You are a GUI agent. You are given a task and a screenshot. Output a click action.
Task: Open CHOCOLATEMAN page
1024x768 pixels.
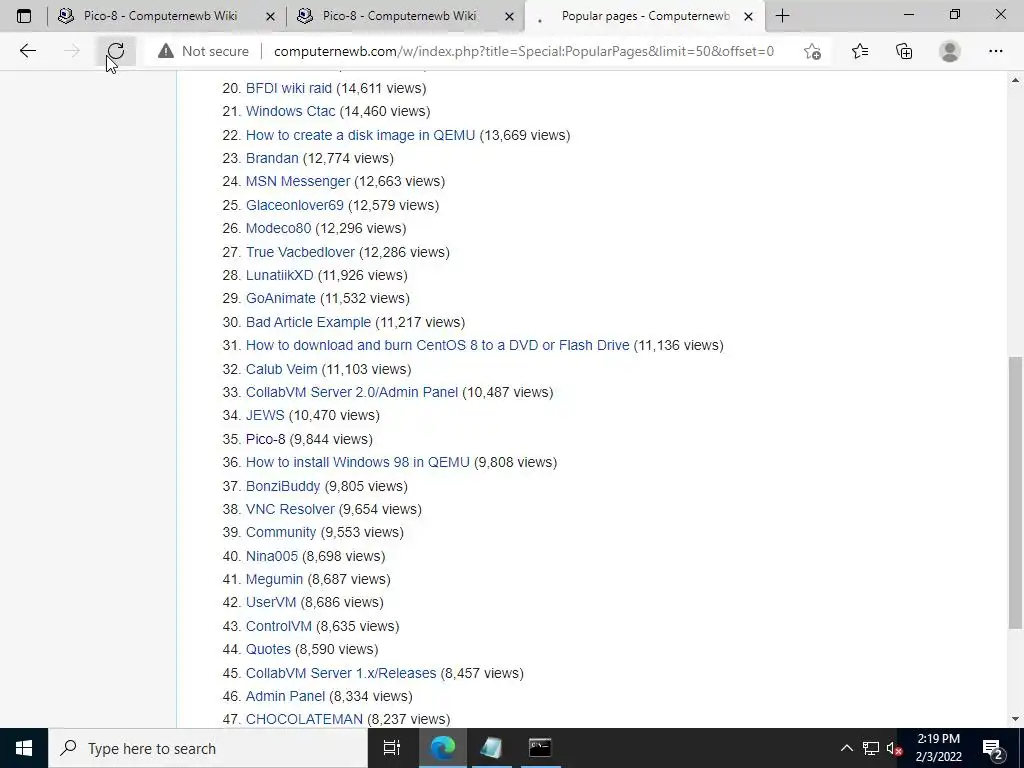[x=304, y=718]
